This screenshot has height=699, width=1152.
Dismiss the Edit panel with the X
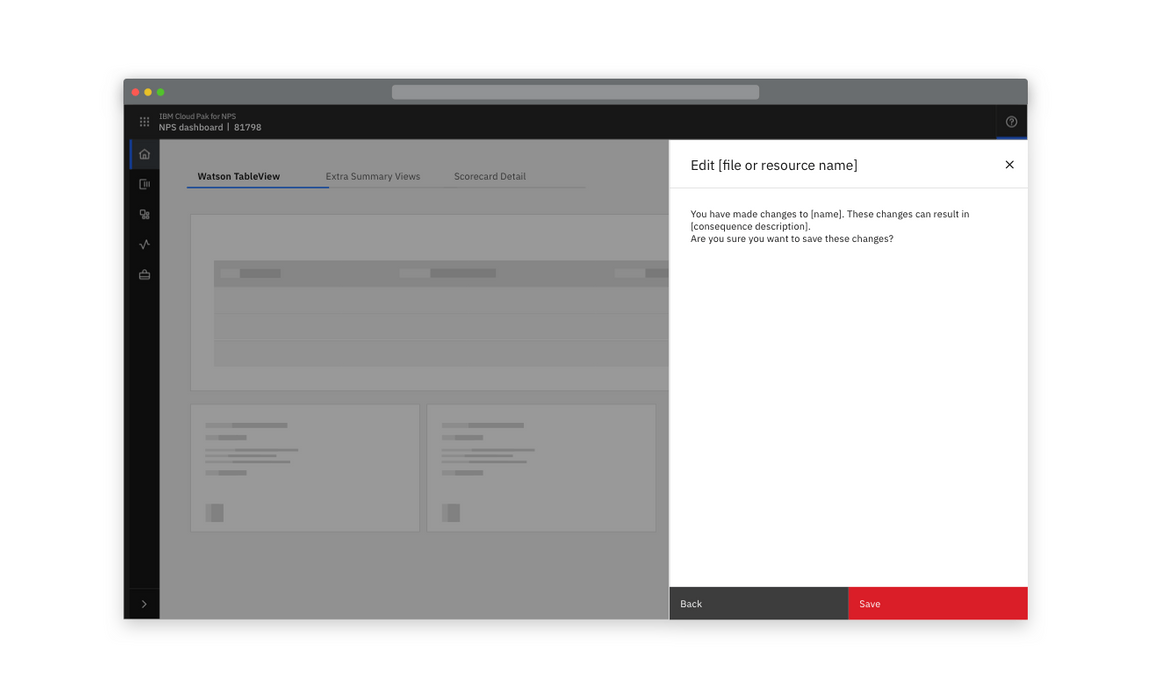[x=1009, y=164]
